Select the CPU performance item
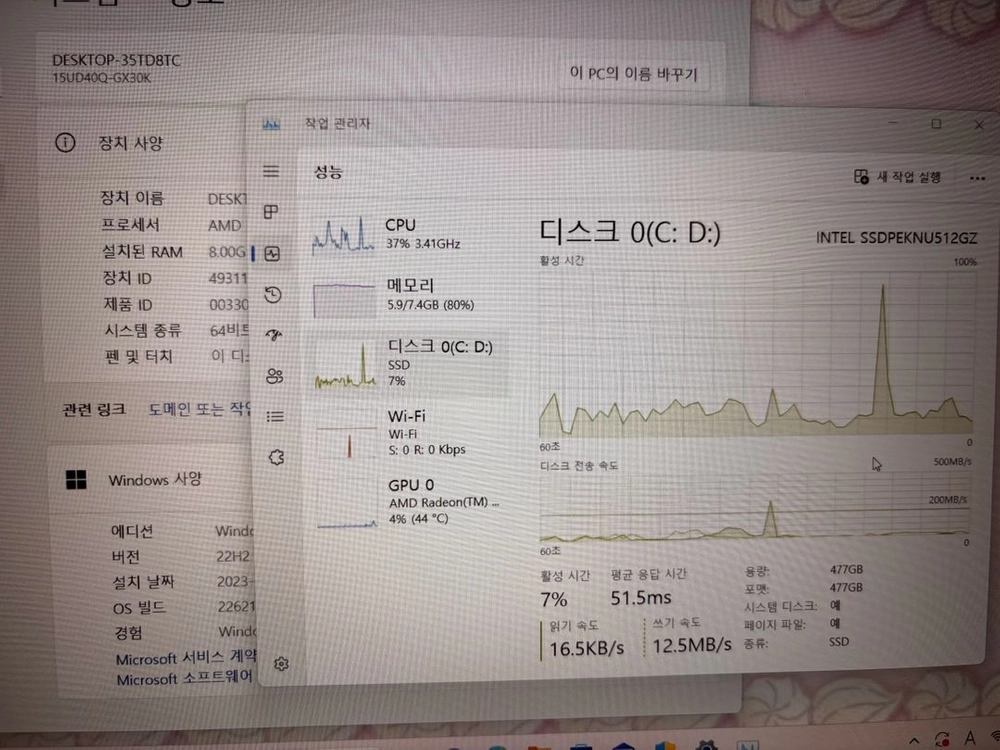This screenshot has width=1000, height=750. pos(408,234)
